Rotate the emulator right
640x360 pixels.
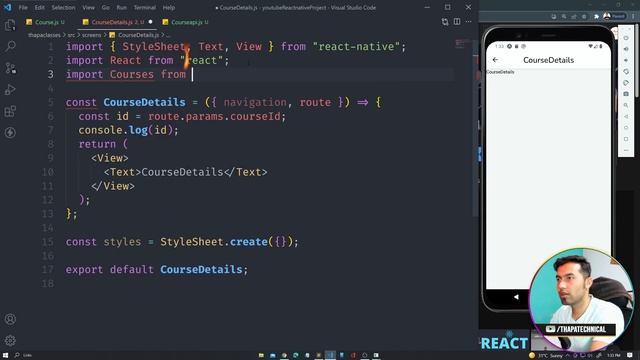pos(626,83)
